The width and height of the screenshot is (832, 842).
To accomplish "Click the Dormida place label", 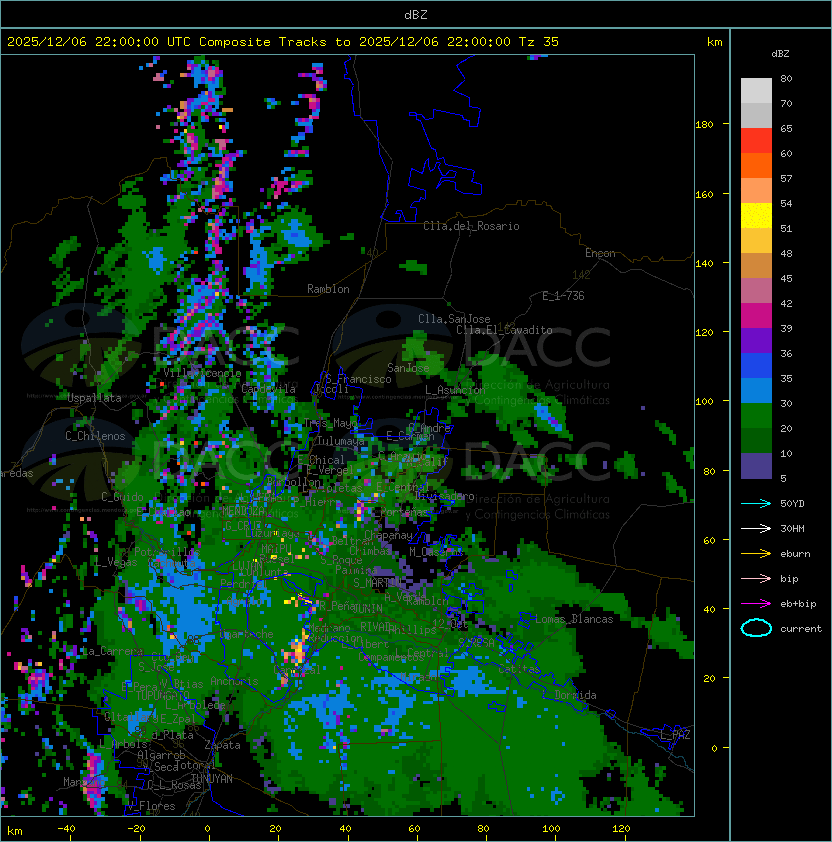I will point(575,695).
